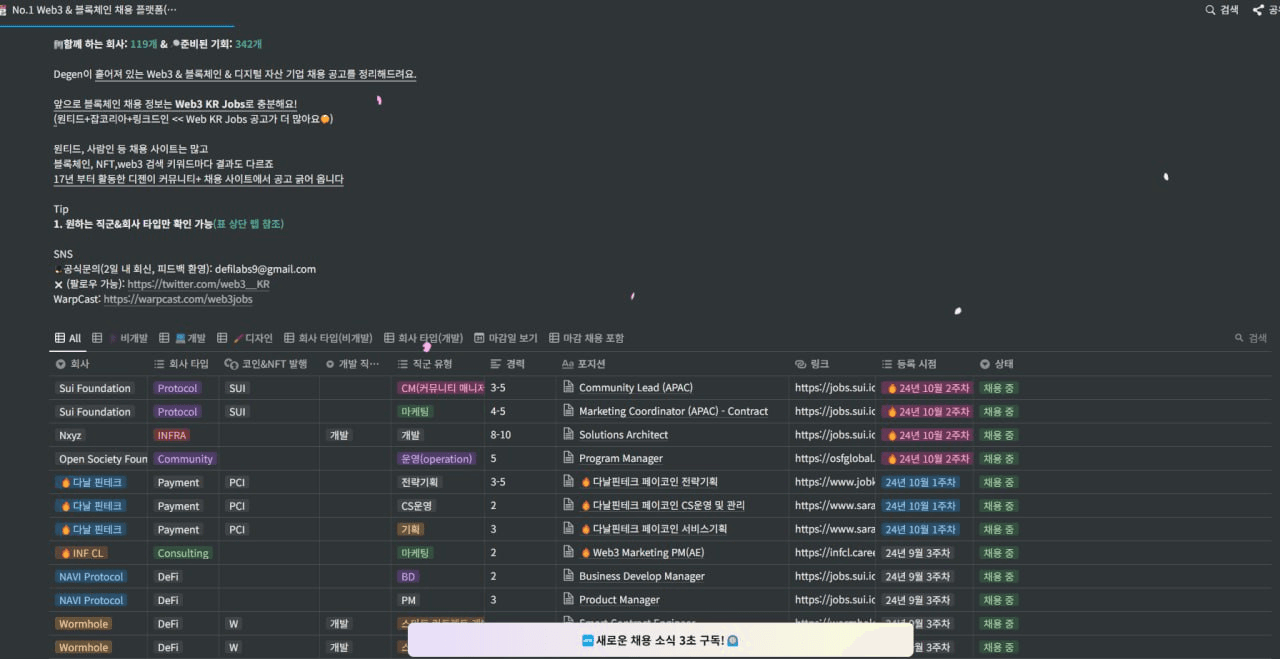Click the document icon beside Product Manager
Image resolution: width=1280 pixels, height=659 pixels.
568,600
